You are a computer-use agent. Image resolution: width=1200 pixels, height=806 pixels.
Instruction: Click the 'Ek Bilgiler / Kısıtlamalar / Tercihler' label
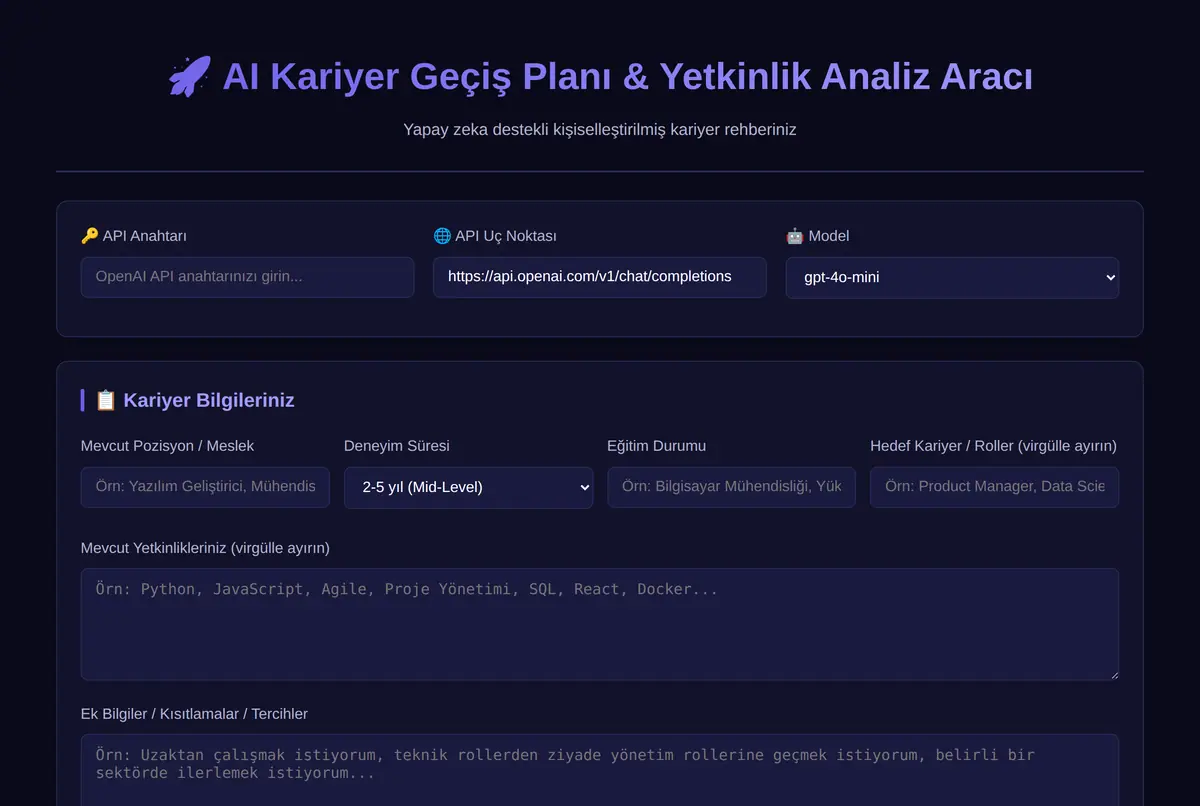click(194, 714)
